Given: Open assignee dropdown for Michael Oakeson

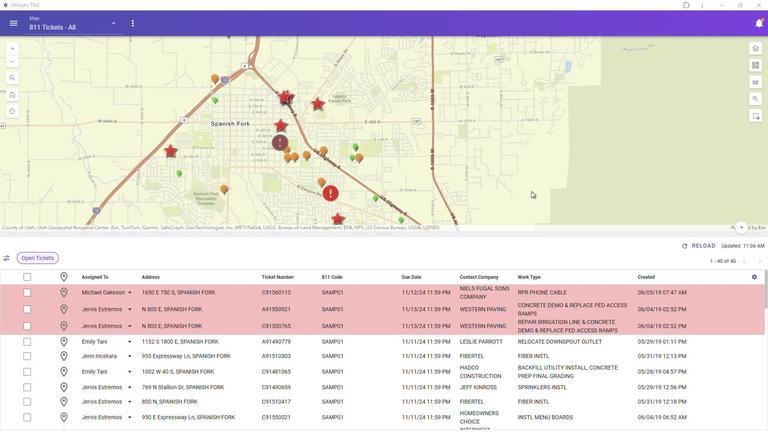Looking at the screenshot, I should pyautogui.click(x=129, y=293).
